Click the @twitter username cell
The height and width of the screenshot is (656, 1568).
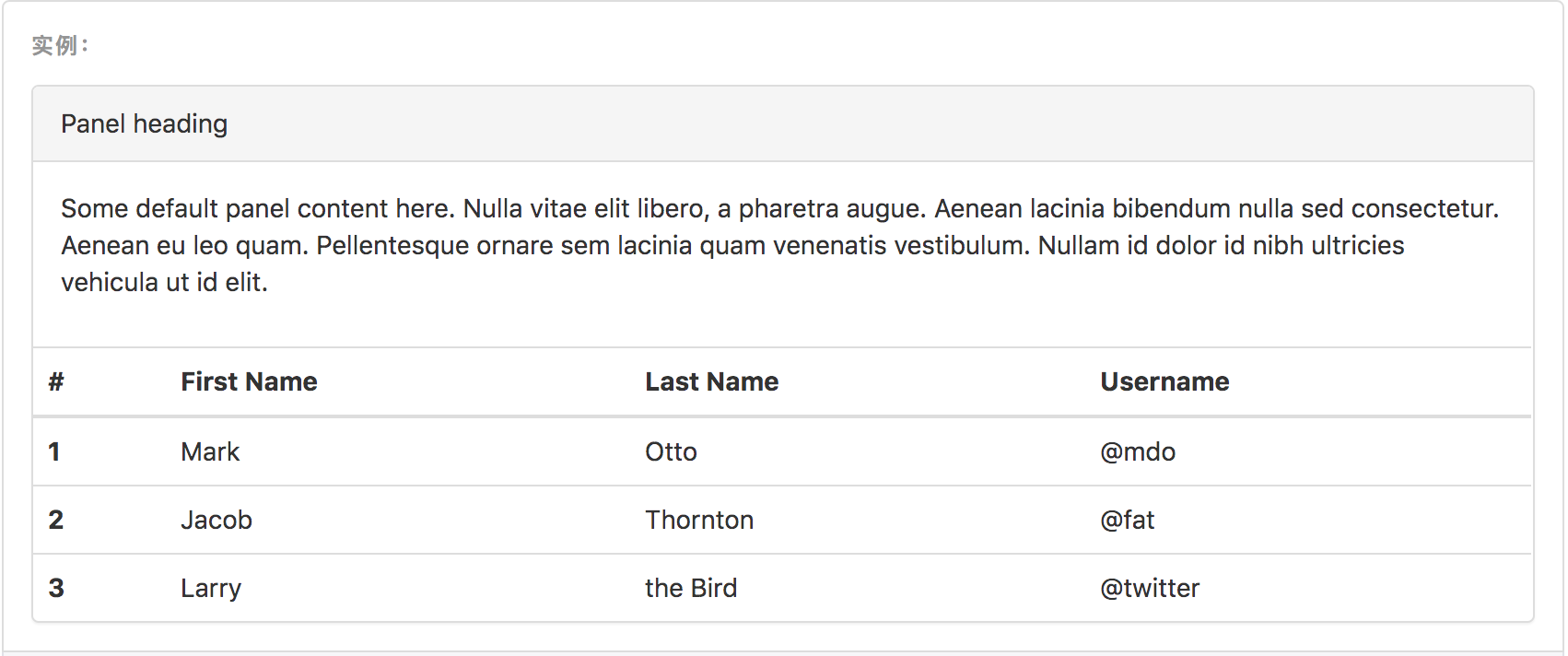point(1150,588)
